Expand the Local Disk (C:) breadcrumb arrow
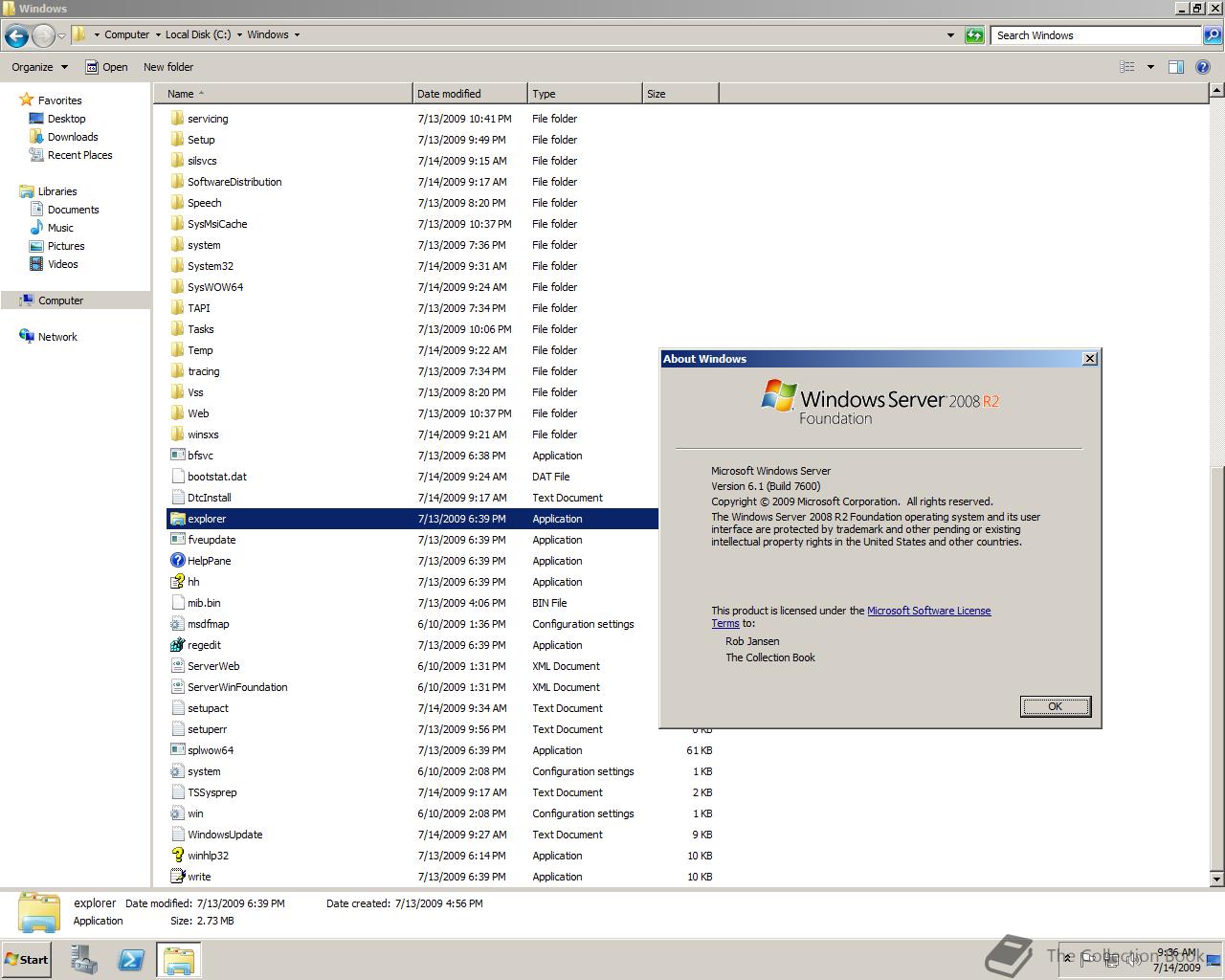1225x980 pixels. pos(239,34)
